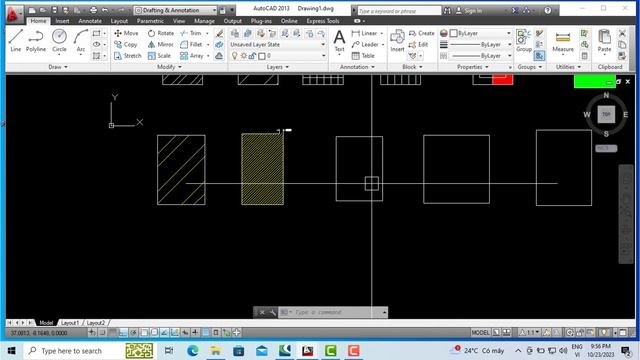
Task: Activate the Scale command
Action: click(x=159, y=56)
